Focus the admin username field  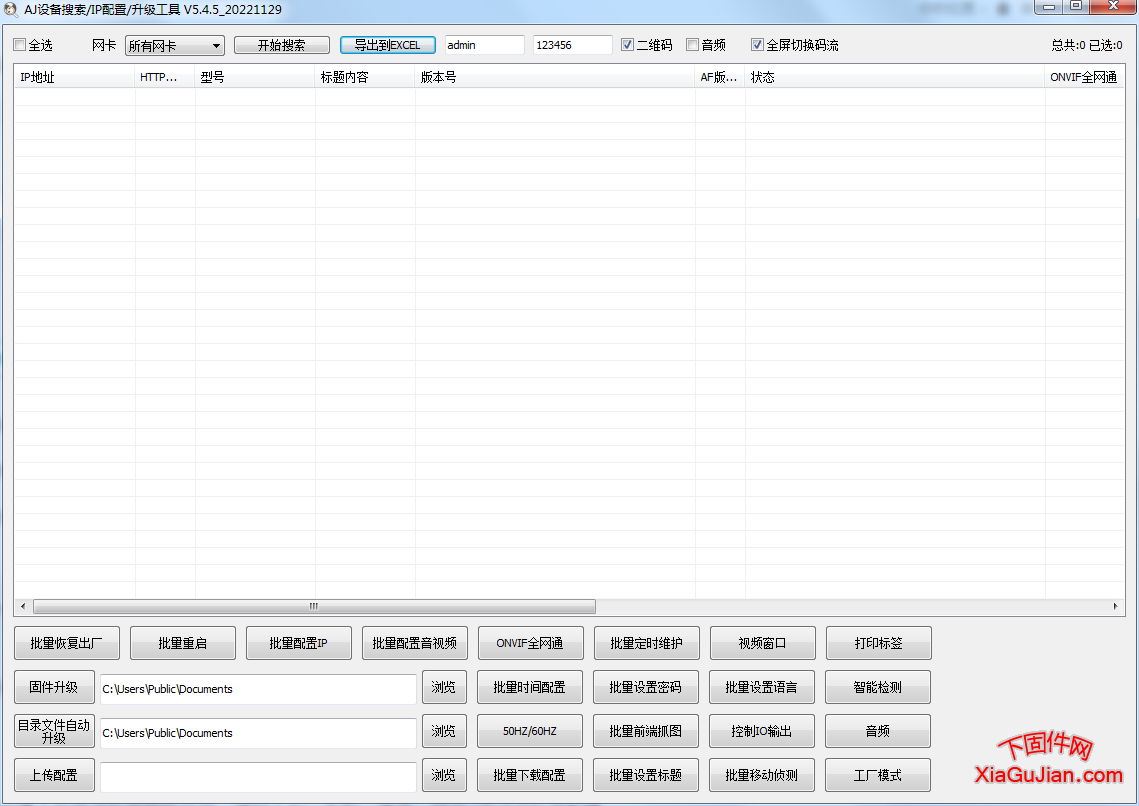(484, 45)
